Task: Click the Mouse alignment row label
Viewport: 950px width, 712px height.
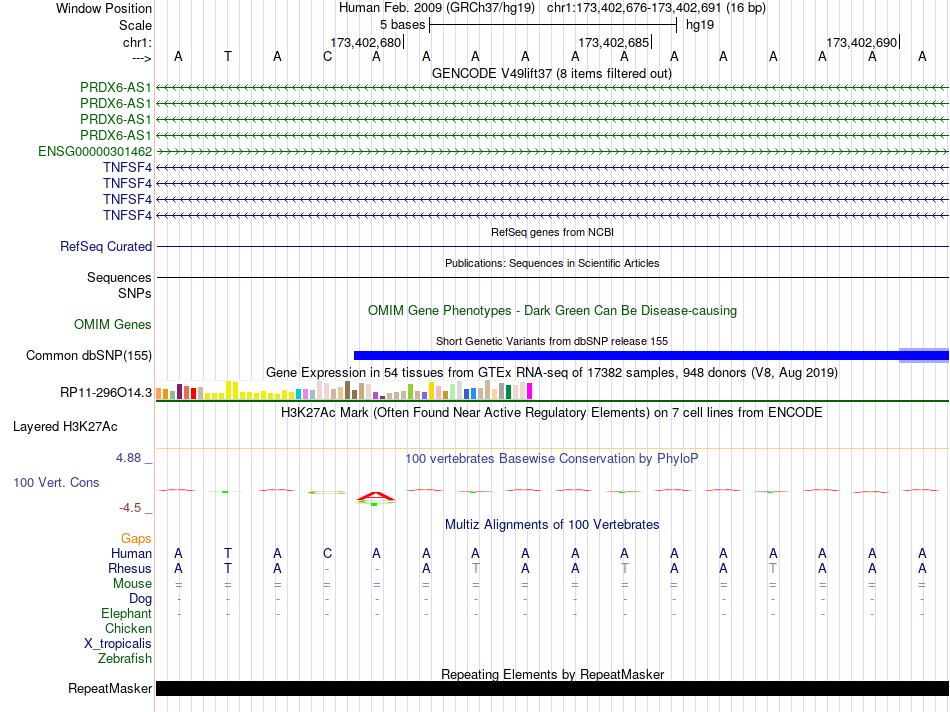Action: click(132, 584)
